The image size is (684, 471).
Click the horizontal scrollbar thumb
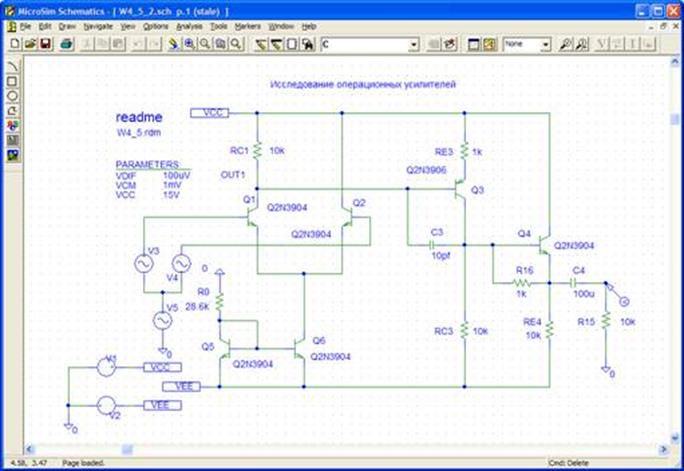coord(127,449)
